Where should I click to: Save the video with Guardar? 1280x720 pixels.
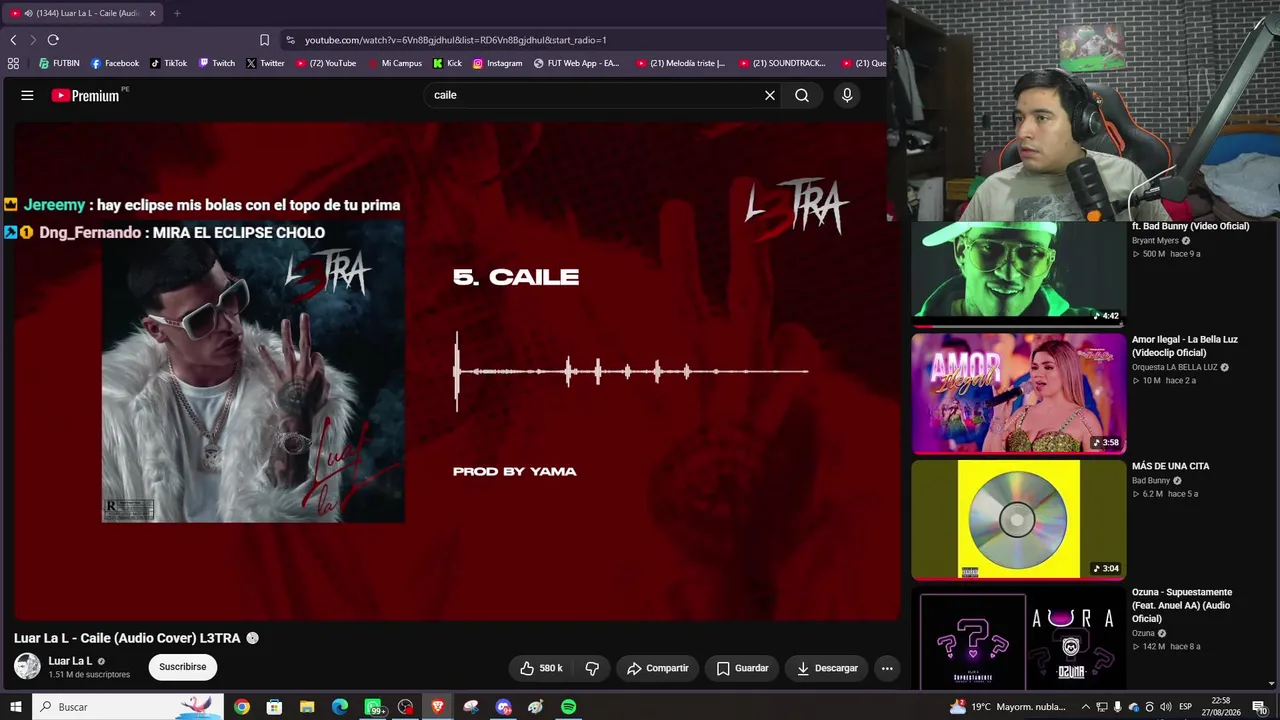click(x=742, y=668)
